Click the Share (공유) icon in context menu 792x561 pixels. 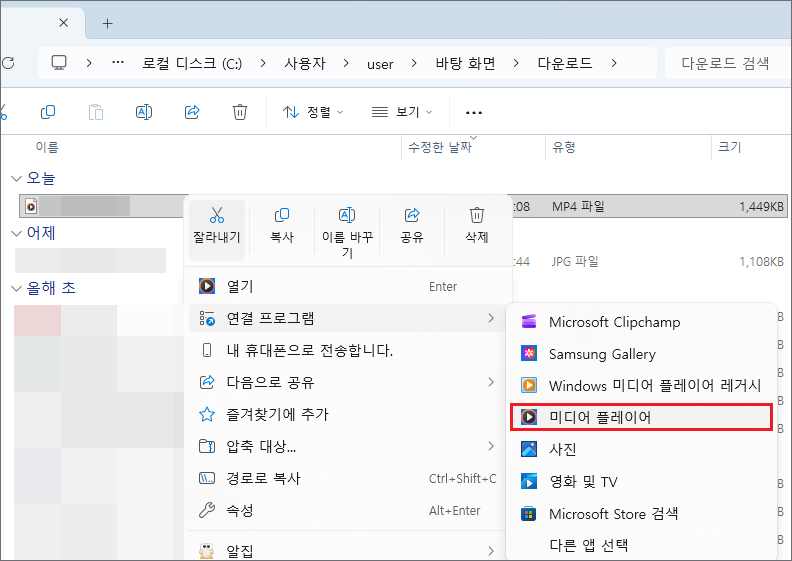(412, 215)
